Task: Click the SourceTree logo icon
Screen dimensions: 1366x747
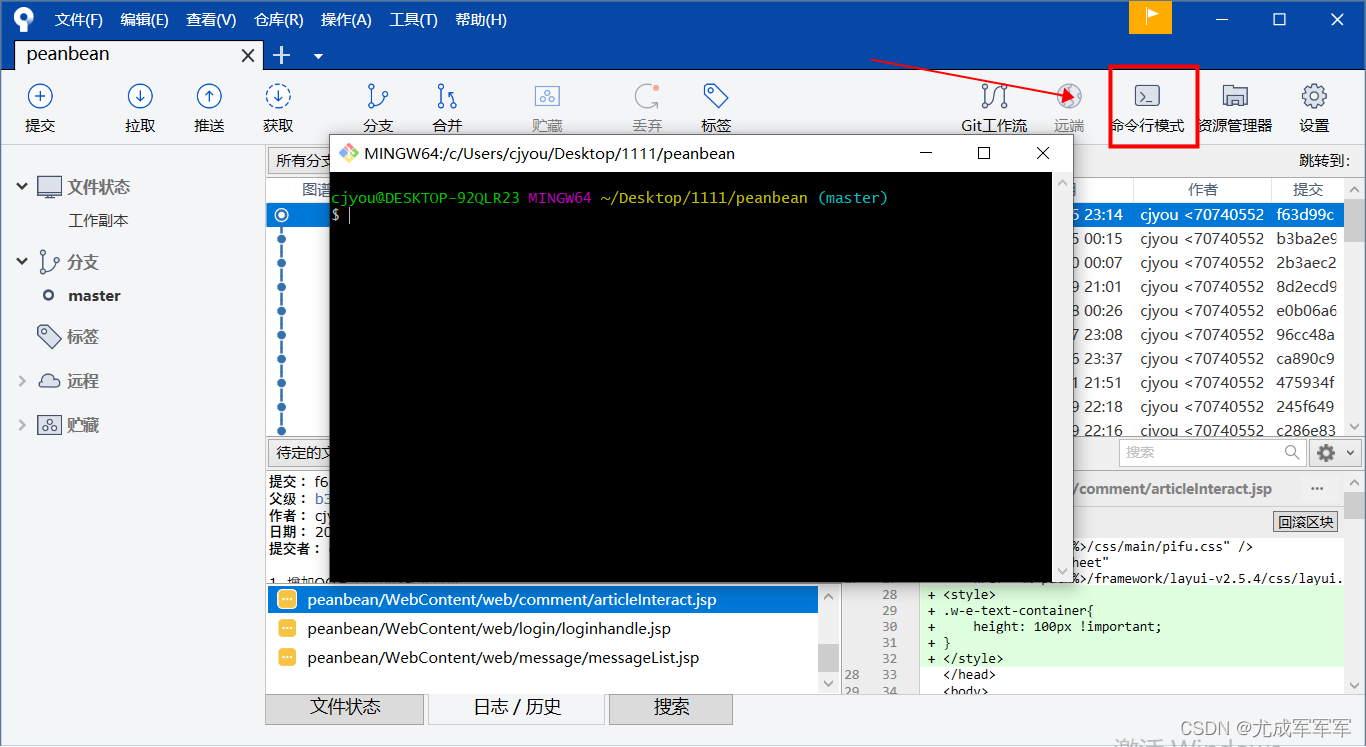Action: pyautogui.click(x=24, y=19)
